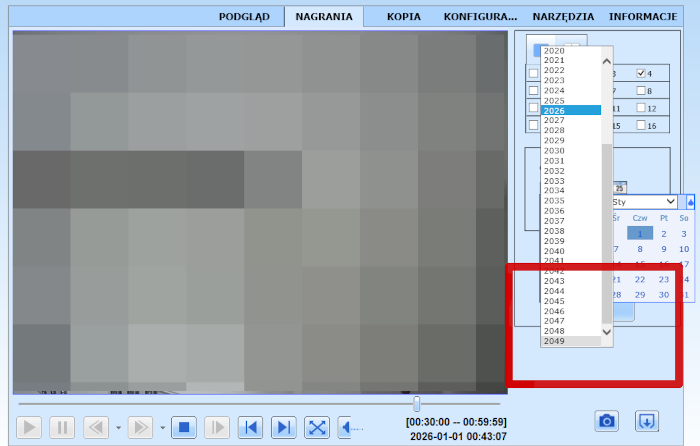Open the NARZĘDZIA tab
This screenshot has width=700, height=446.
pos(563,16)
